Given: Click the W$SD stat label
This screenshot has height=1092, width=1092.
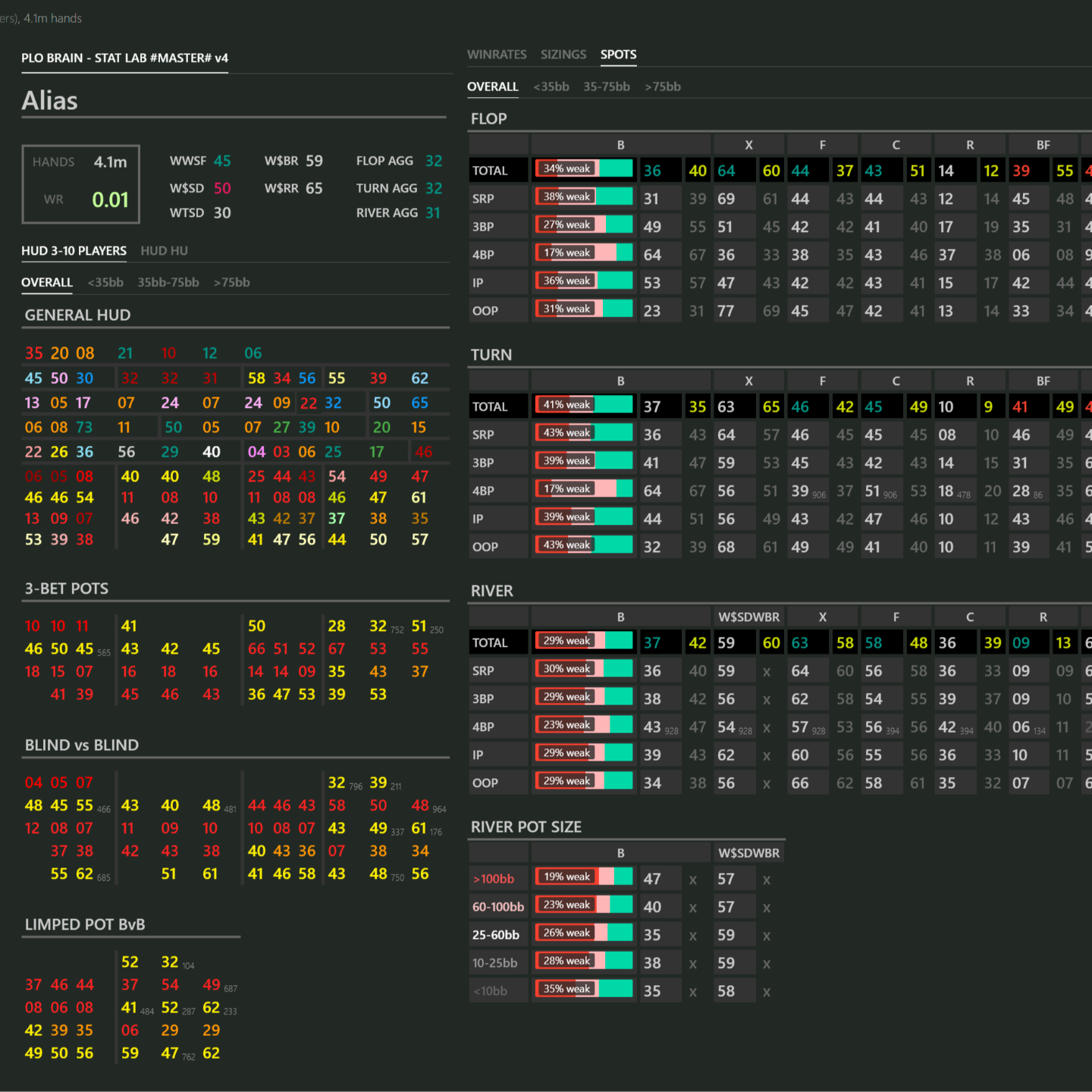Looking at the screenshot, I should (x=187, y=188).
